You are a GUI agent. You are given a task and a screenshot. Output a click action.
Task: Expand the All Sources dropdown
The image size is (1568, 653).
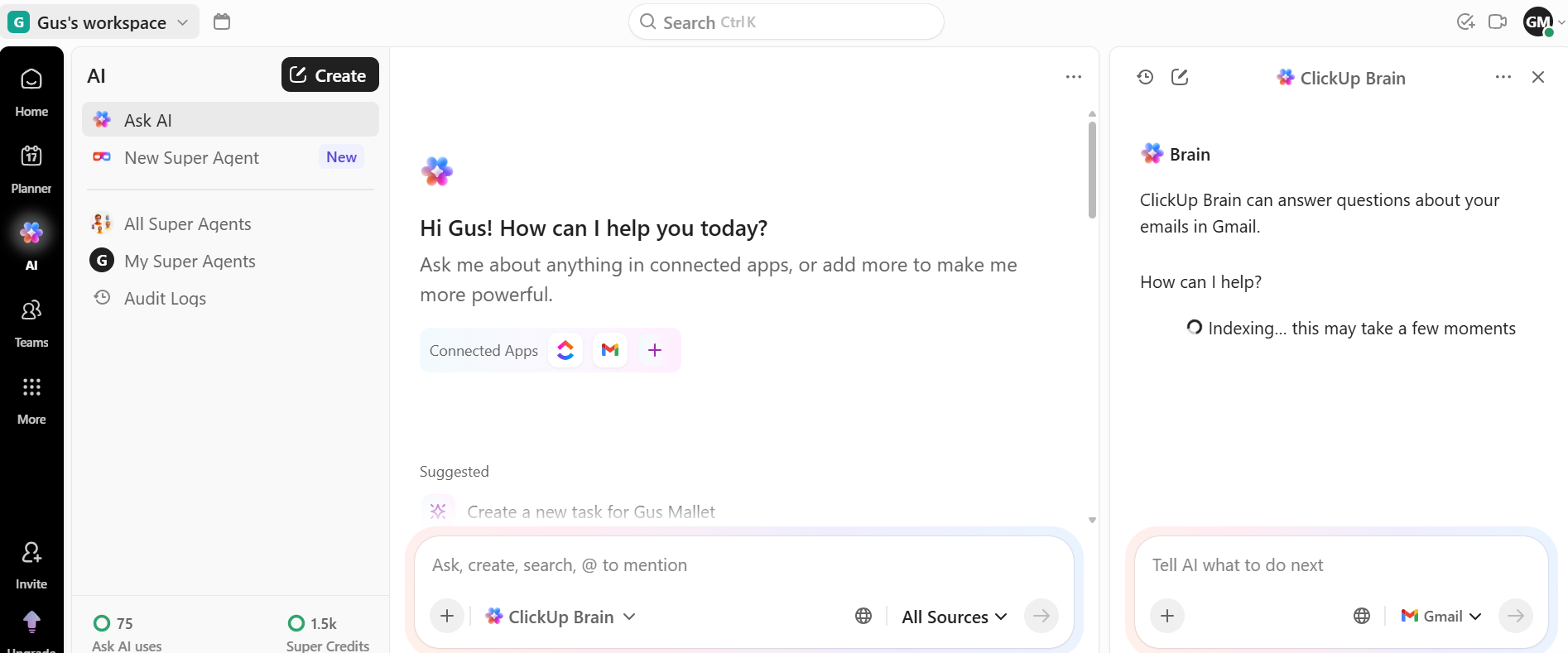pyautogui.click(x=954, y=616)
